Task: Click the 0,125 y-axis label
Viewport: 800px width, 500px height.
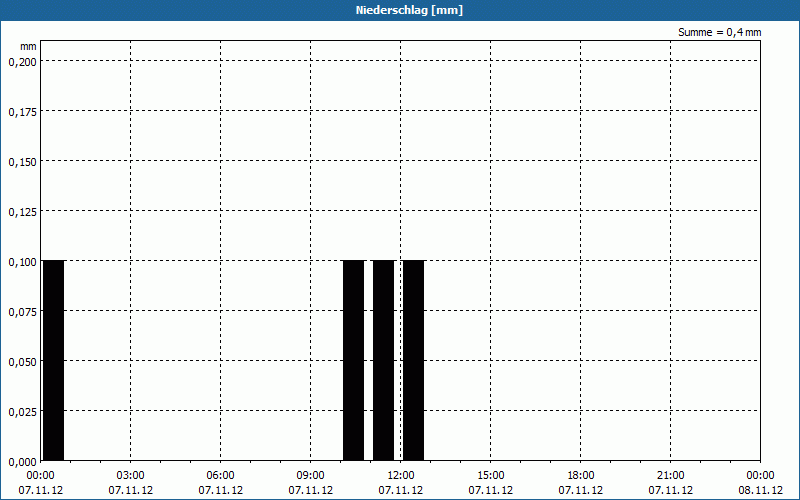Action: tap(22, 212)
